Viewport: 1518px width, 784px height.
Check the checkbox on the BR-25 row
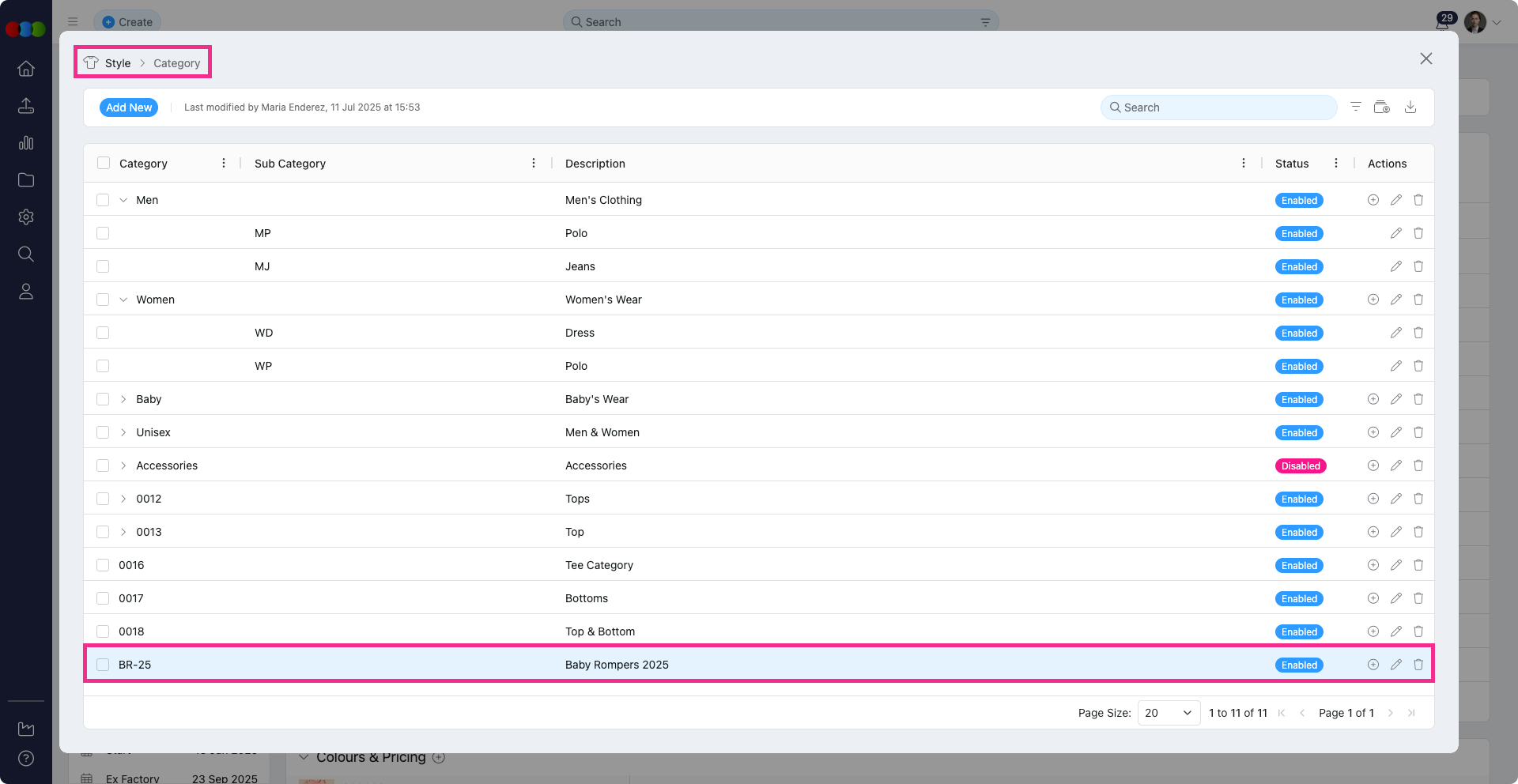pos(103,665)
